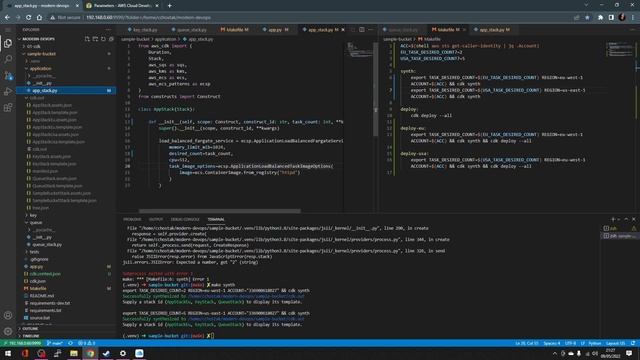Screen dimensions: 640x360
Task: Add a new terminal with the plus
Action: point(613,219)
